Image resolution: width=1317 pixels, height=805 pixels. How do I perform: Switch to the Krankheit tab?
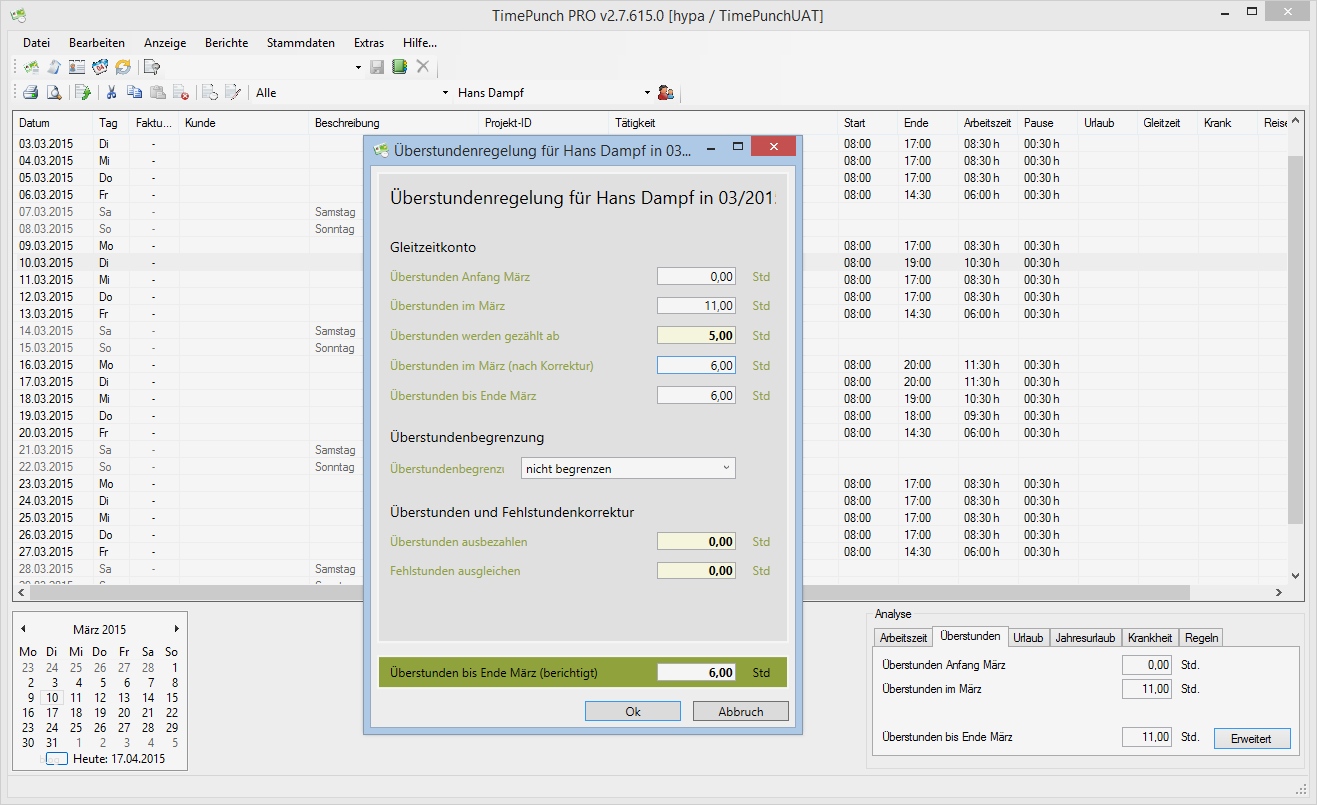point(1150,638)
